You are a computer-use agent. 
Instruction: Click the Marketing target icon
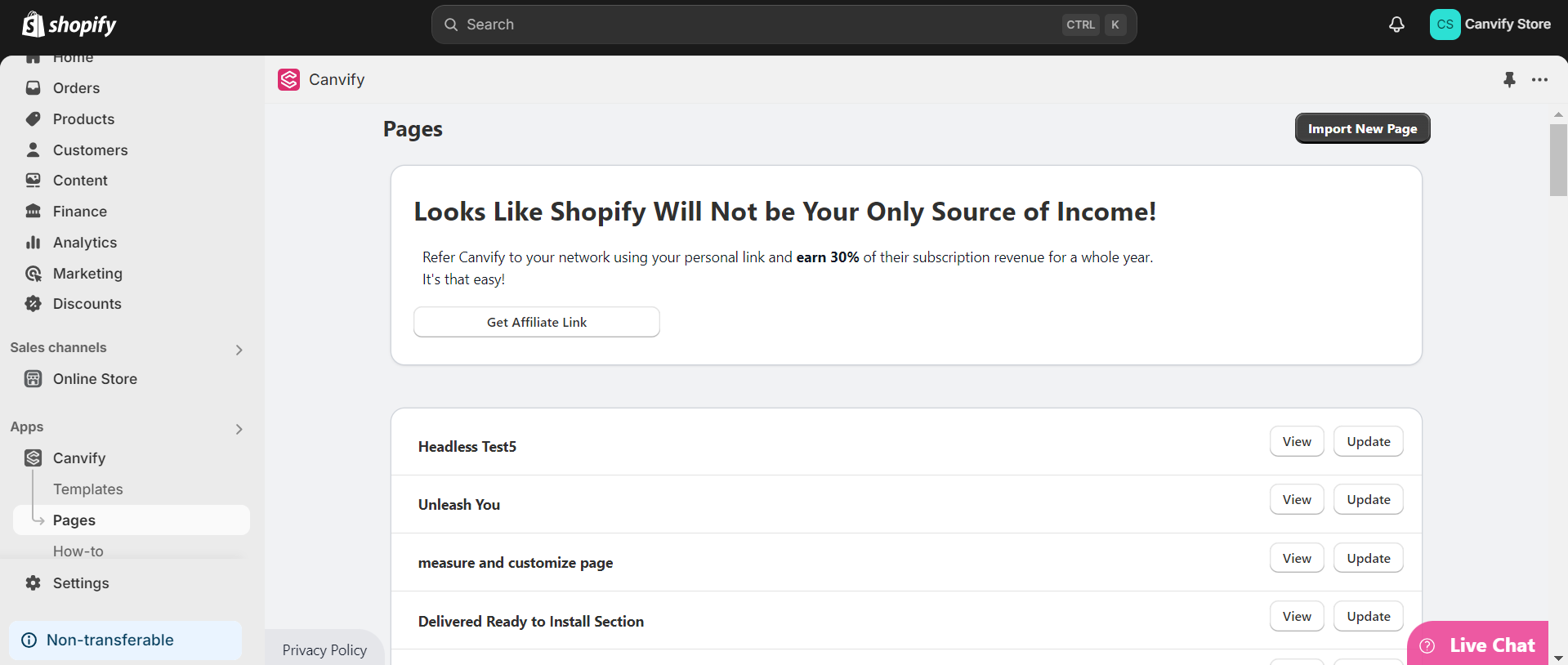pyautogui.click(x=34, y=273)
